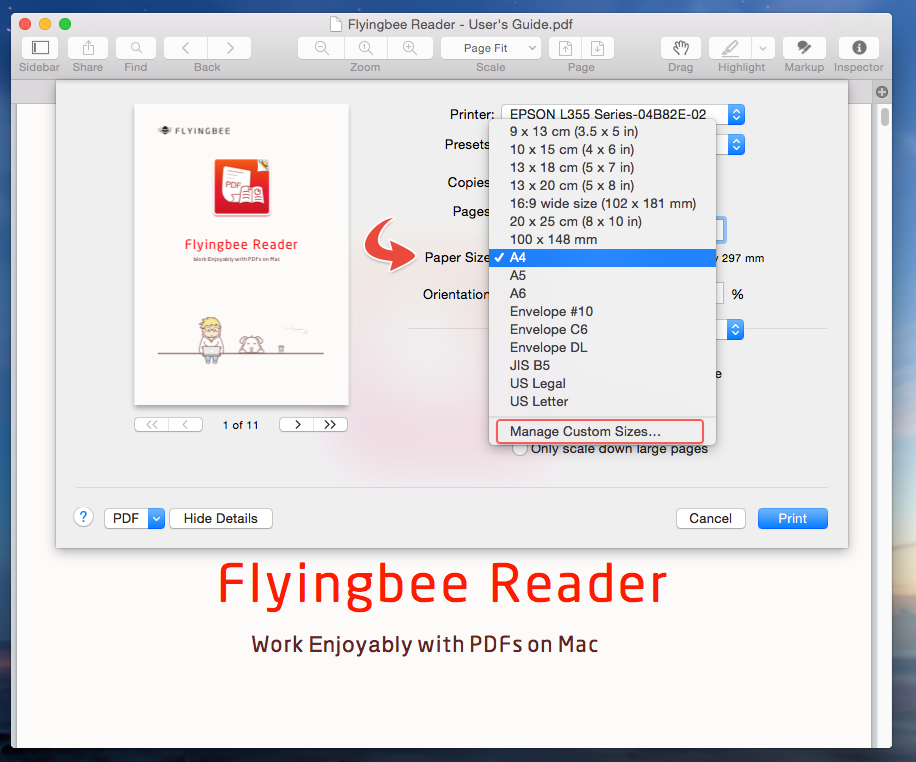916x762 pixels.
Task: Open print dialog help question mark
Action: [84, 517]
